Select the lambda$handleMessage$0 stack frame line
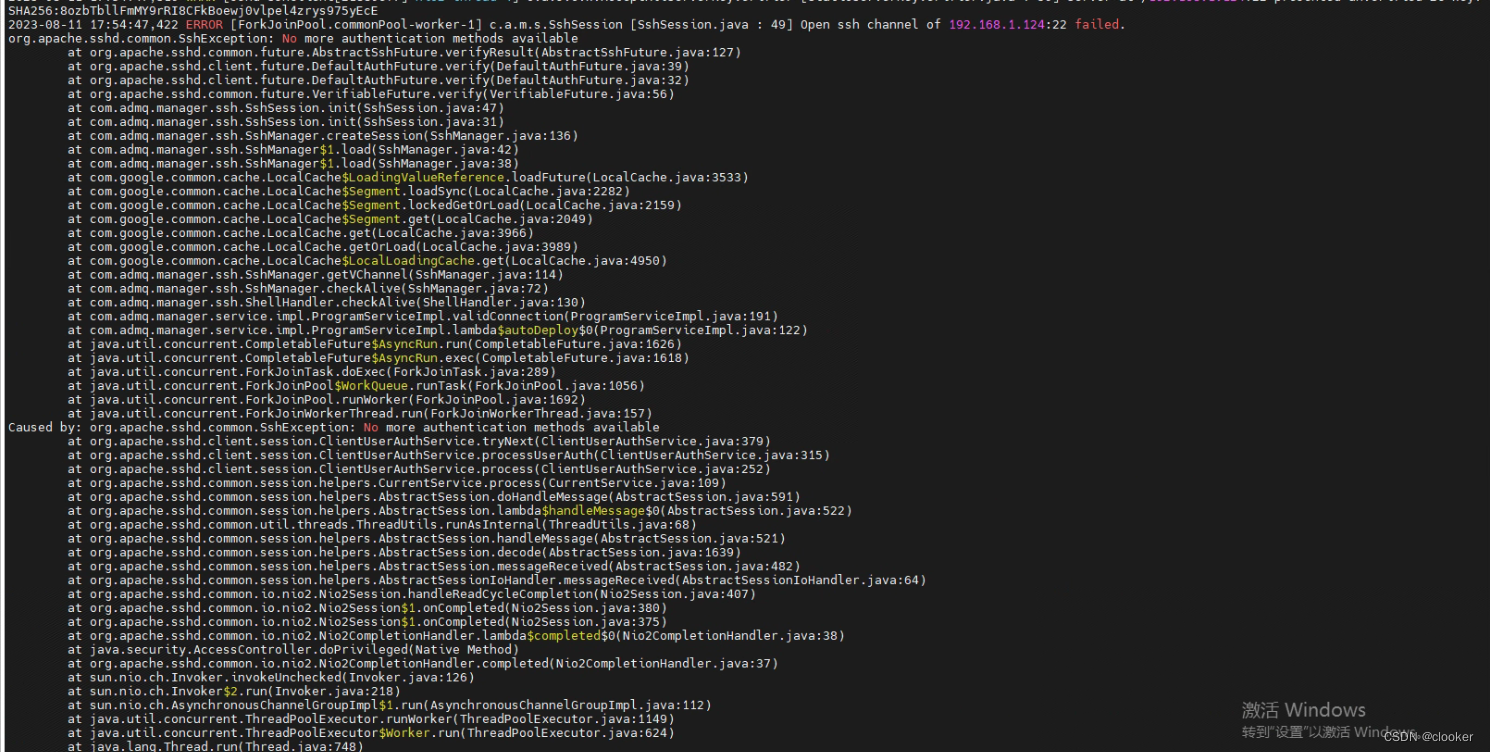Viewport: 1490px width, 752px height. click(460, 511)
